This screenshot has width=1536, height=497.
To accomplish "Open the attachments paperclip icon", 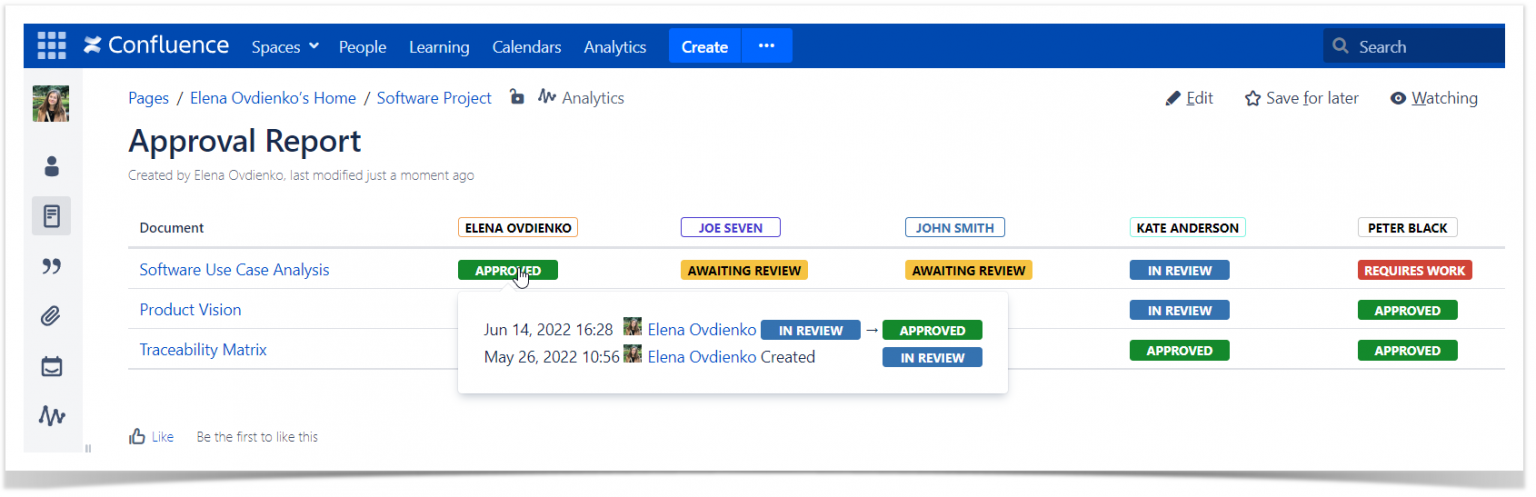I will tap(52, 317).
